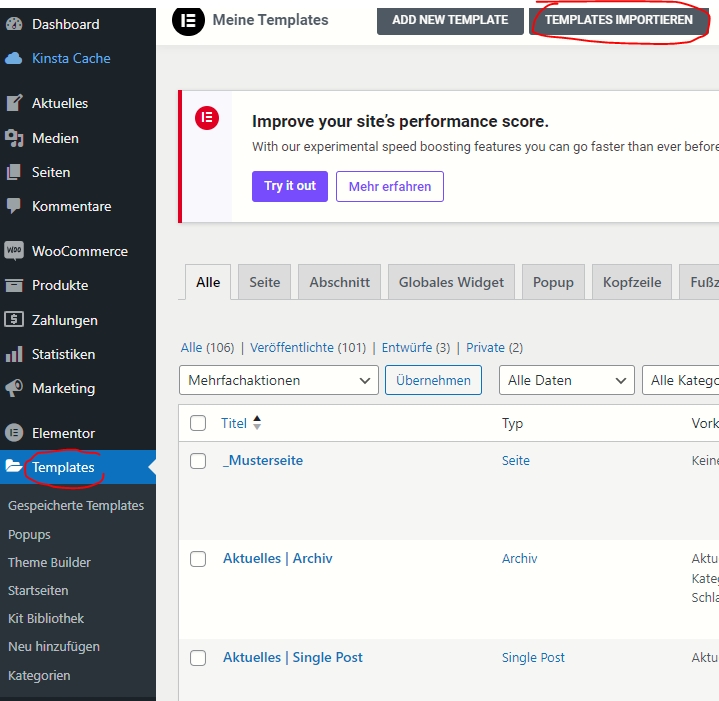Click the Add New Template button
The image size is (719, 701).
450,20
